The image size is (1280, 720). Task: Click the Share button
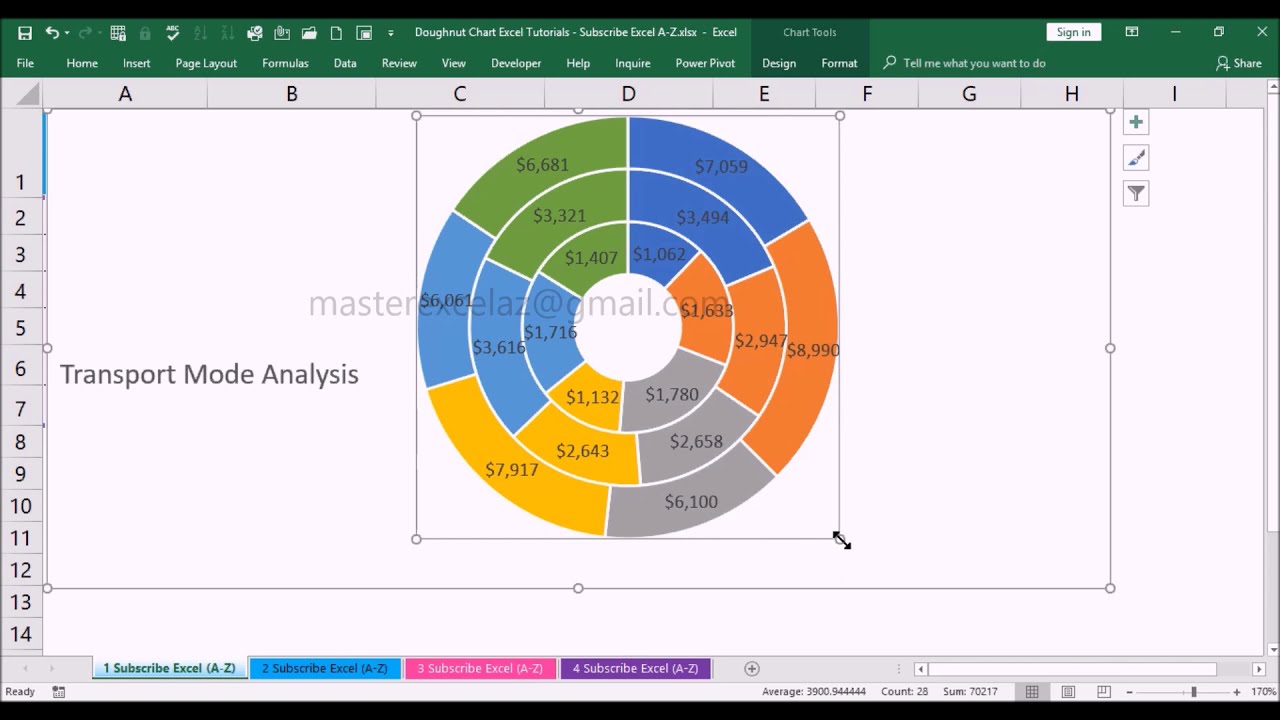1238,63
